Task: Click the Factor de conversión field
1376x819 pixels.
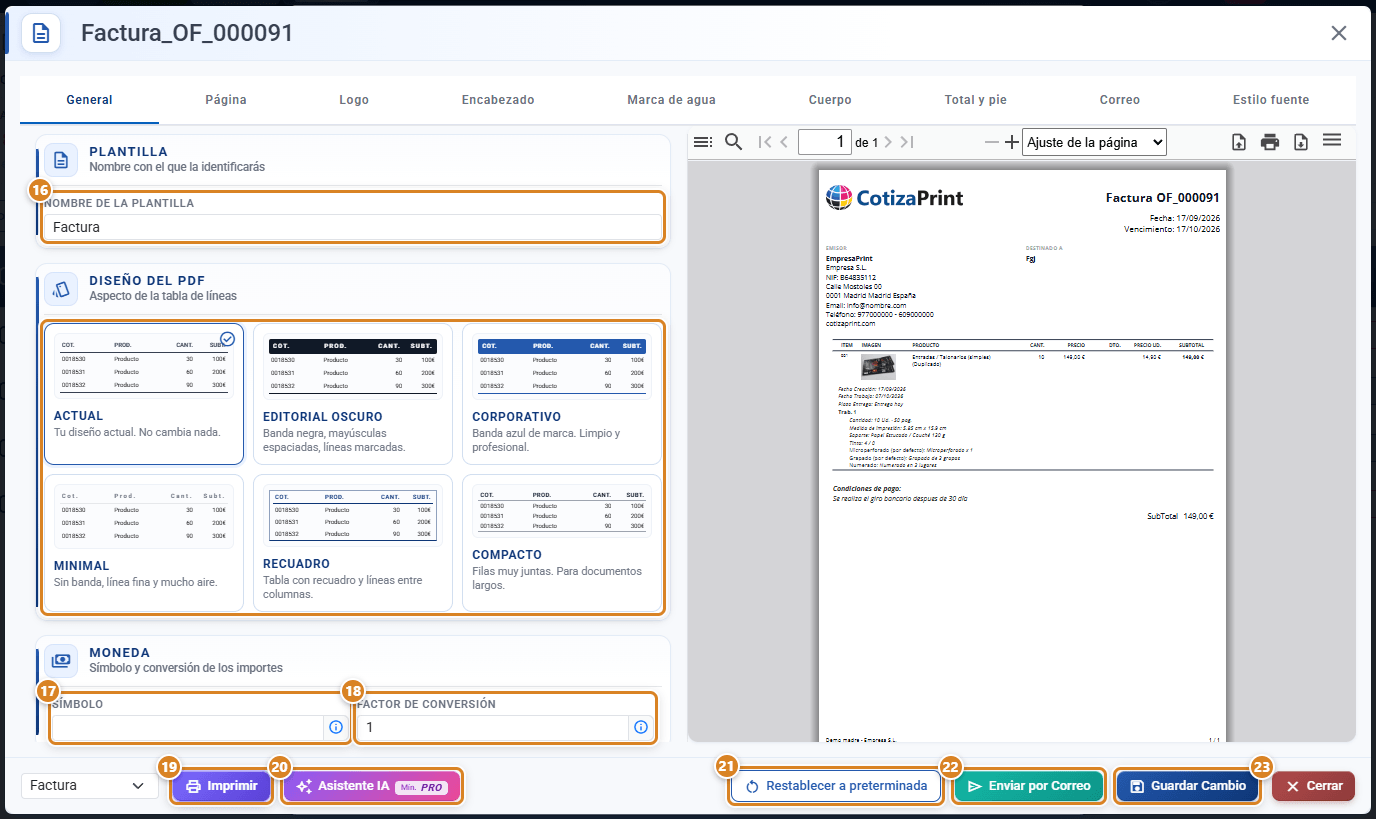Action: (x=492, y=727)
